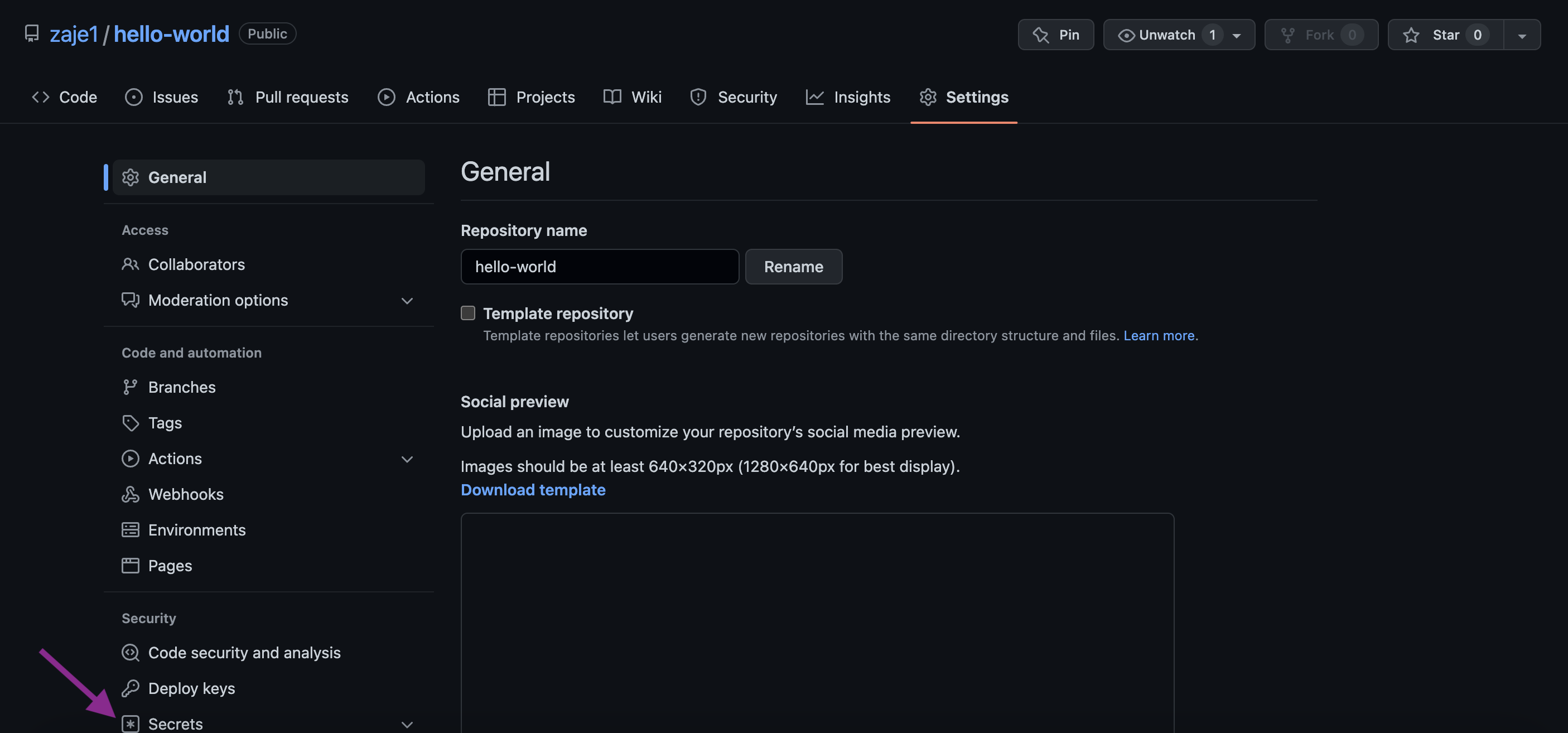
Task: Click the Actions play icon in top nav
Action: 387,97
